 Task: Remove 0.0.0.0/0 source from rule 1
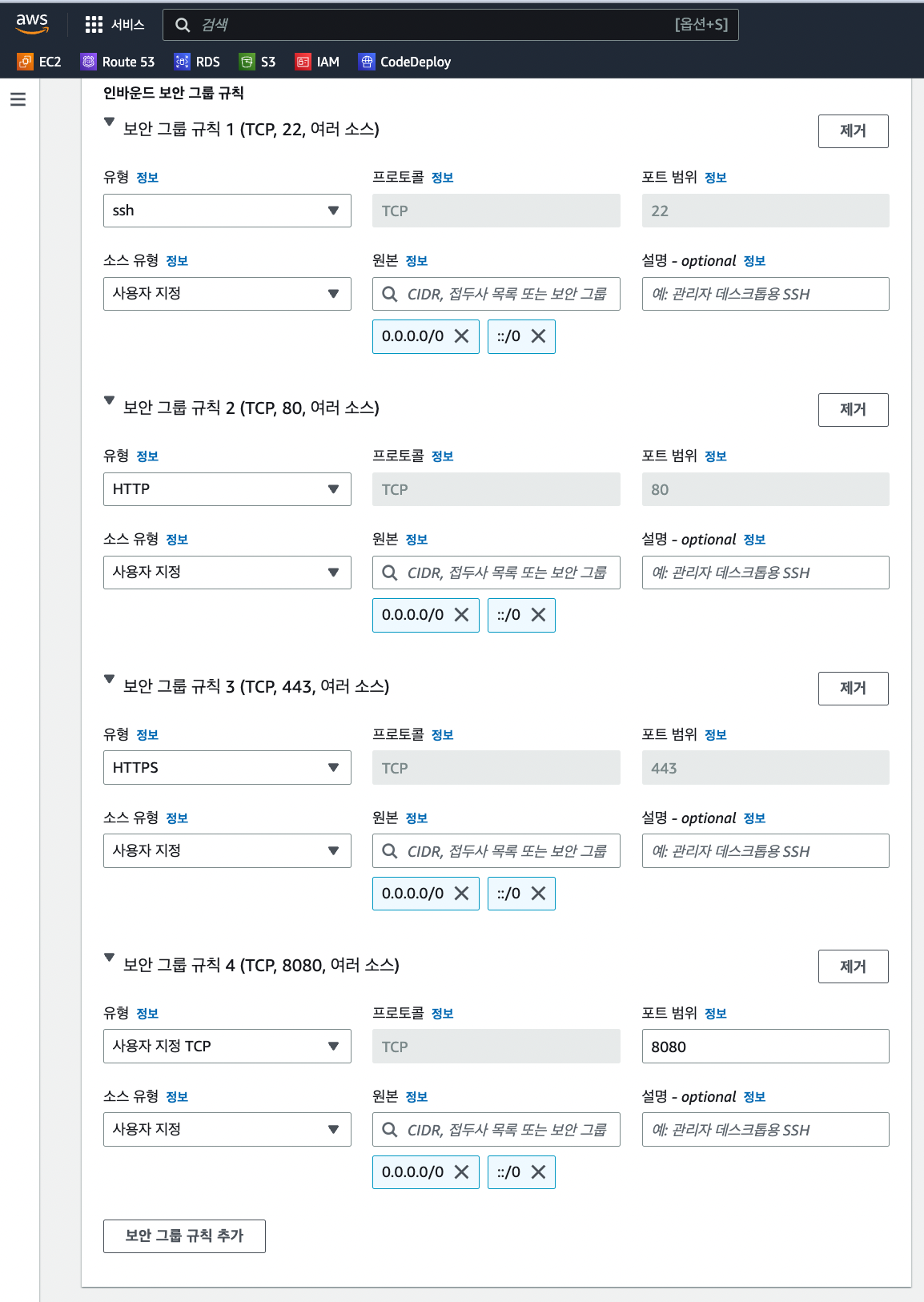point(462,336)
